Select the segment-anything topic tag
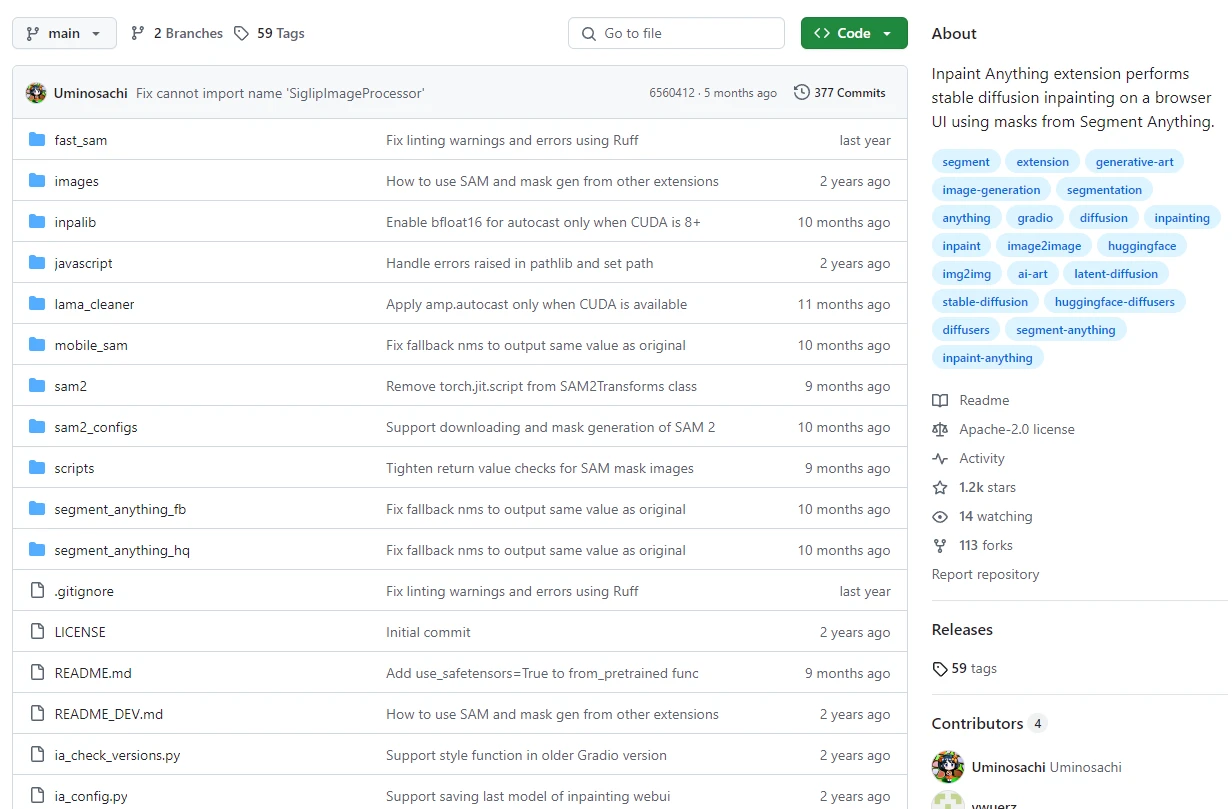 click(1065, 329)
